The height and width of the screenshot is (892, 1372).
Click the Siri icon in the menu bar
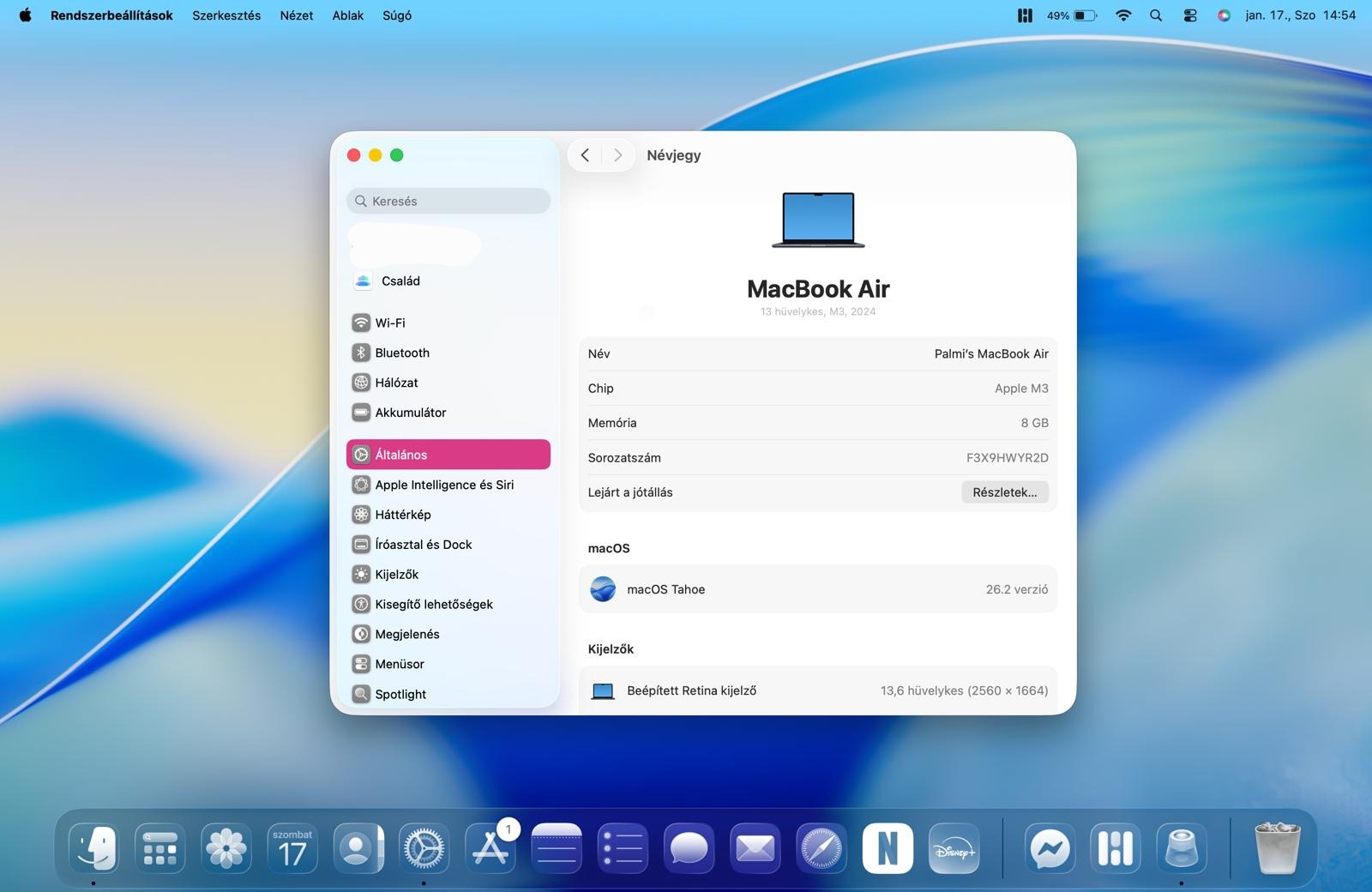(x=1224, y=15)
